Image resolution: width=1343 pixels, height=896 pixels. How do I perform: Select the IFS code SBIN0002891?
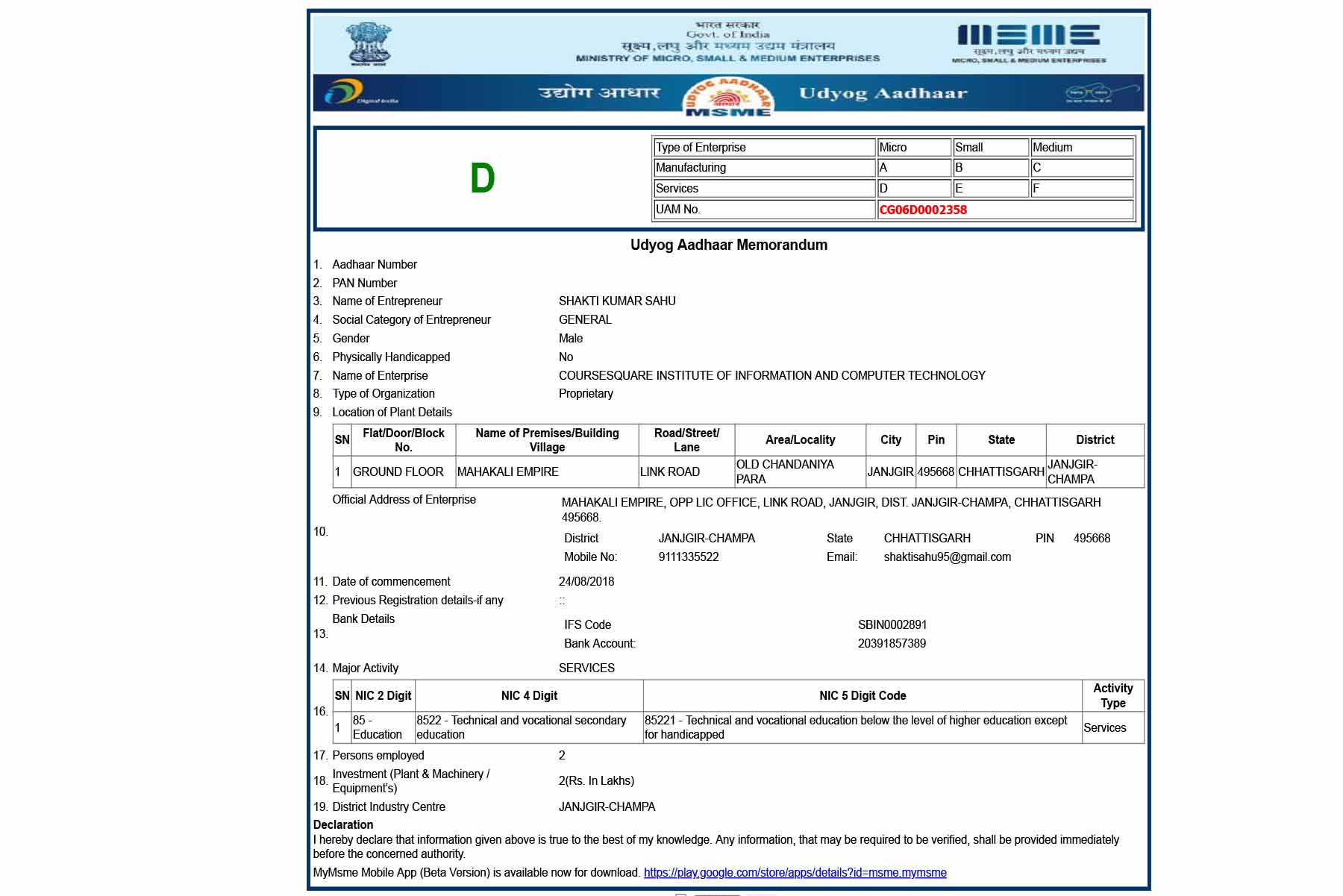pyautogui.click(x=892, y=624)
